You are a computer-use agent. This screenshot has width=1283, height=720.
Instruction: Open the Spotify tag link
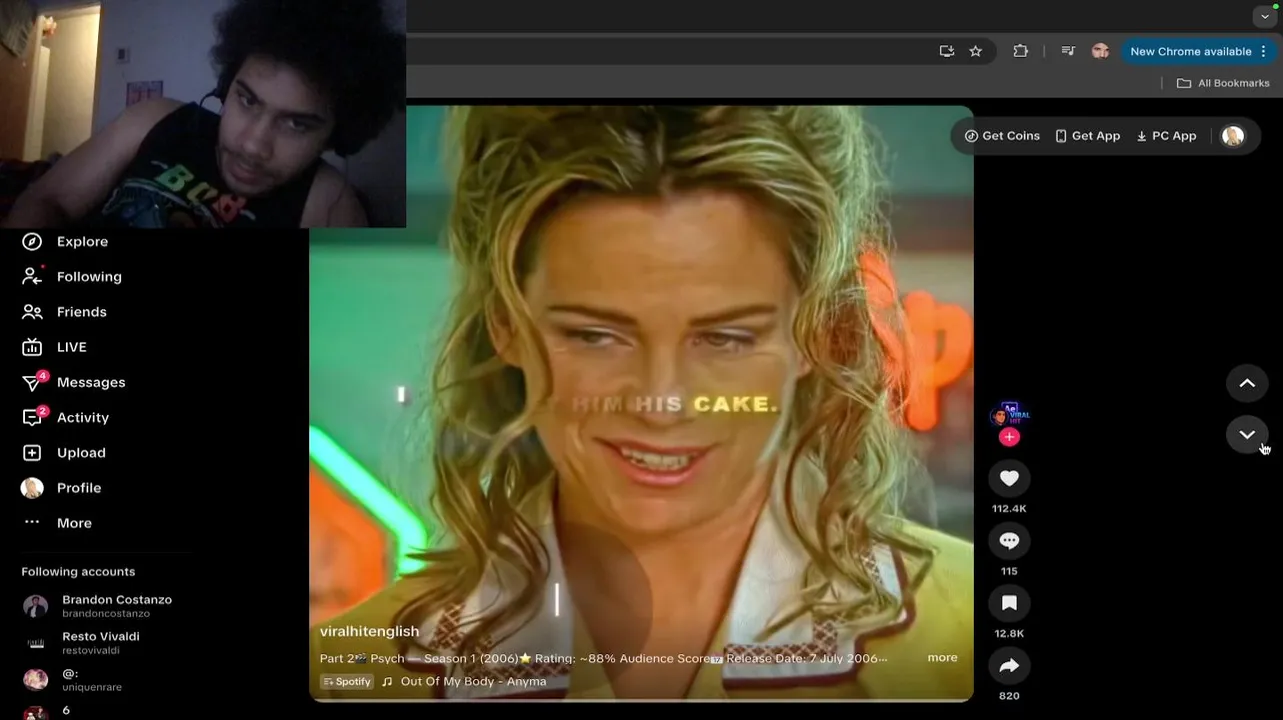click(347, 681)
